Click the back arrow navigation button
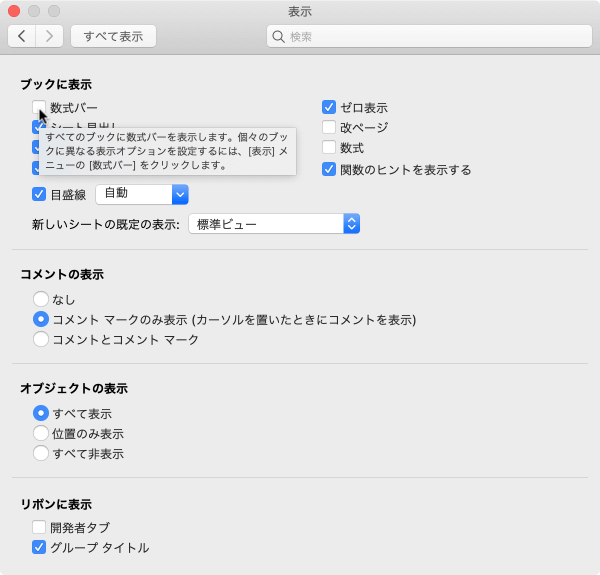Viewport: 600px width, 575px height. click(22, 36)
